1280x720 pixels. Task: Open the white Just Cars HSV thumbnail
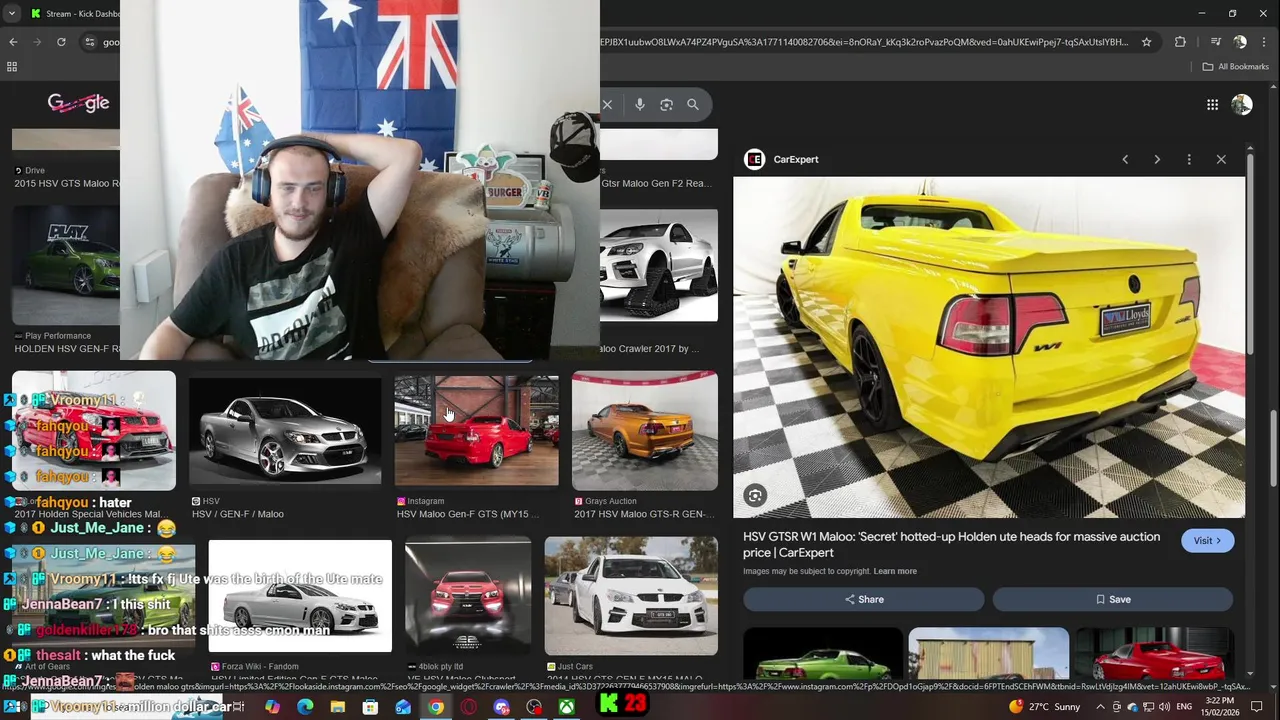point(631,596)
